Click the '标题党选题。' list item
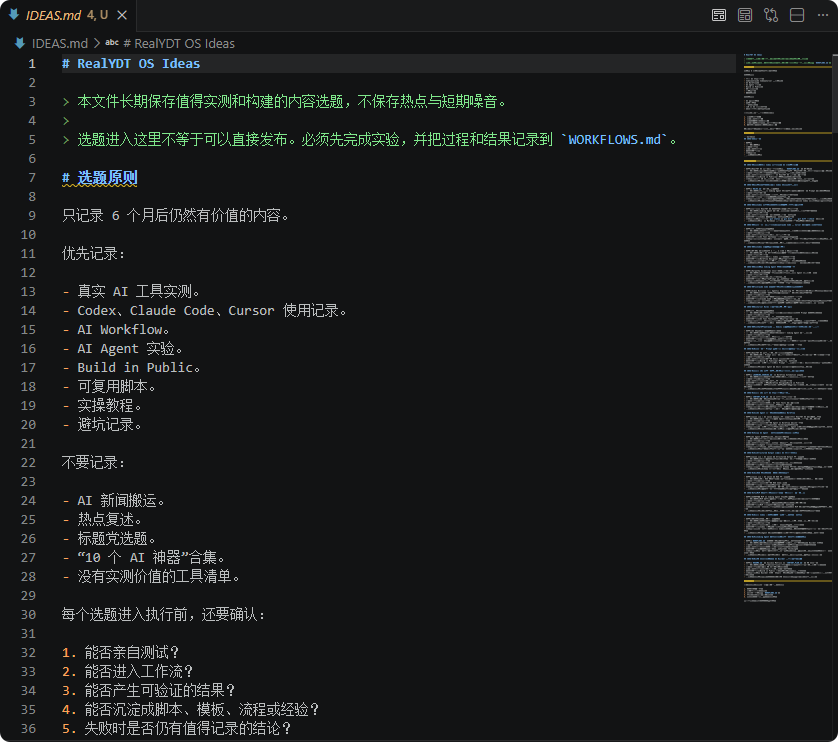 tap(117, 538)
